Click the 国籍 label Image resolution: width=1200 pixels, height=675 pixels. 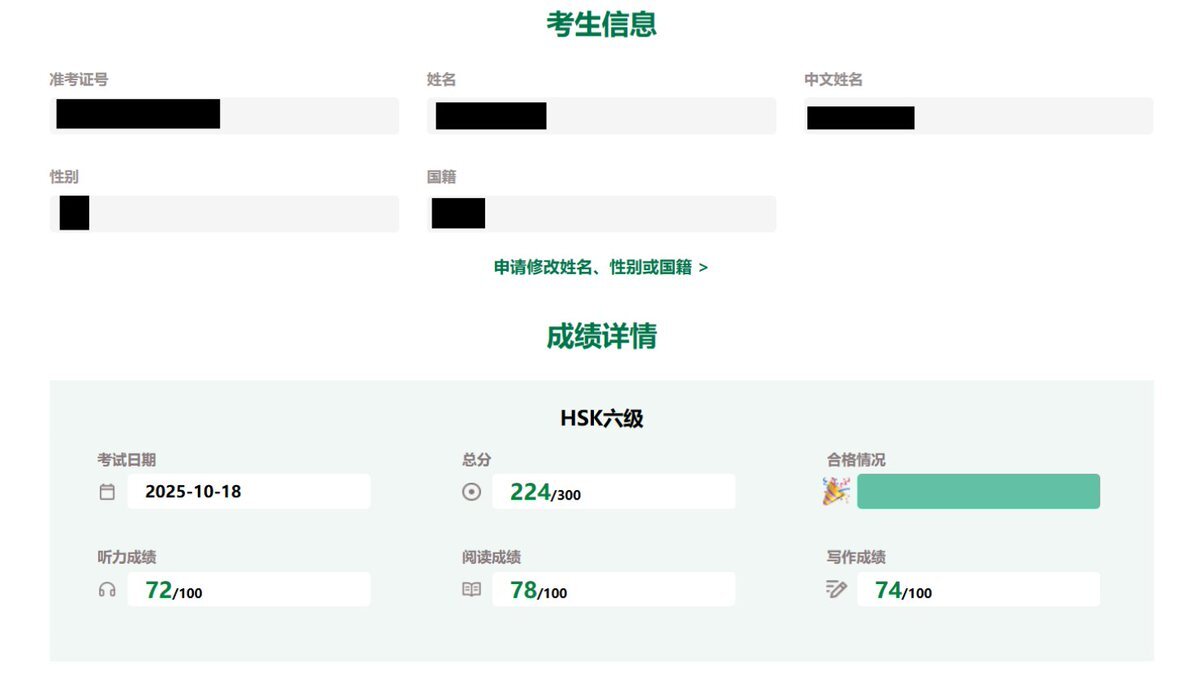pyautogui.click(x=441, y=177)
